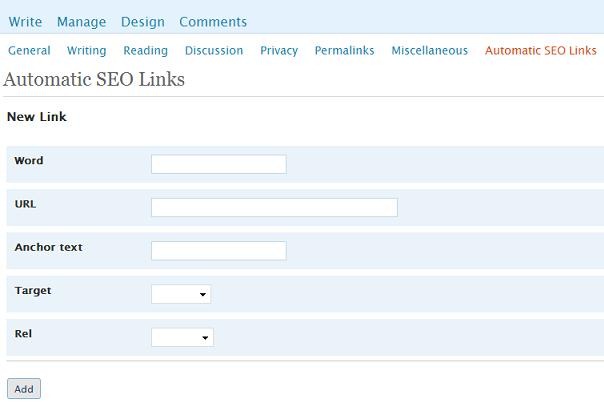Click the Add button
Screen dimensions: 604x403
24,389
